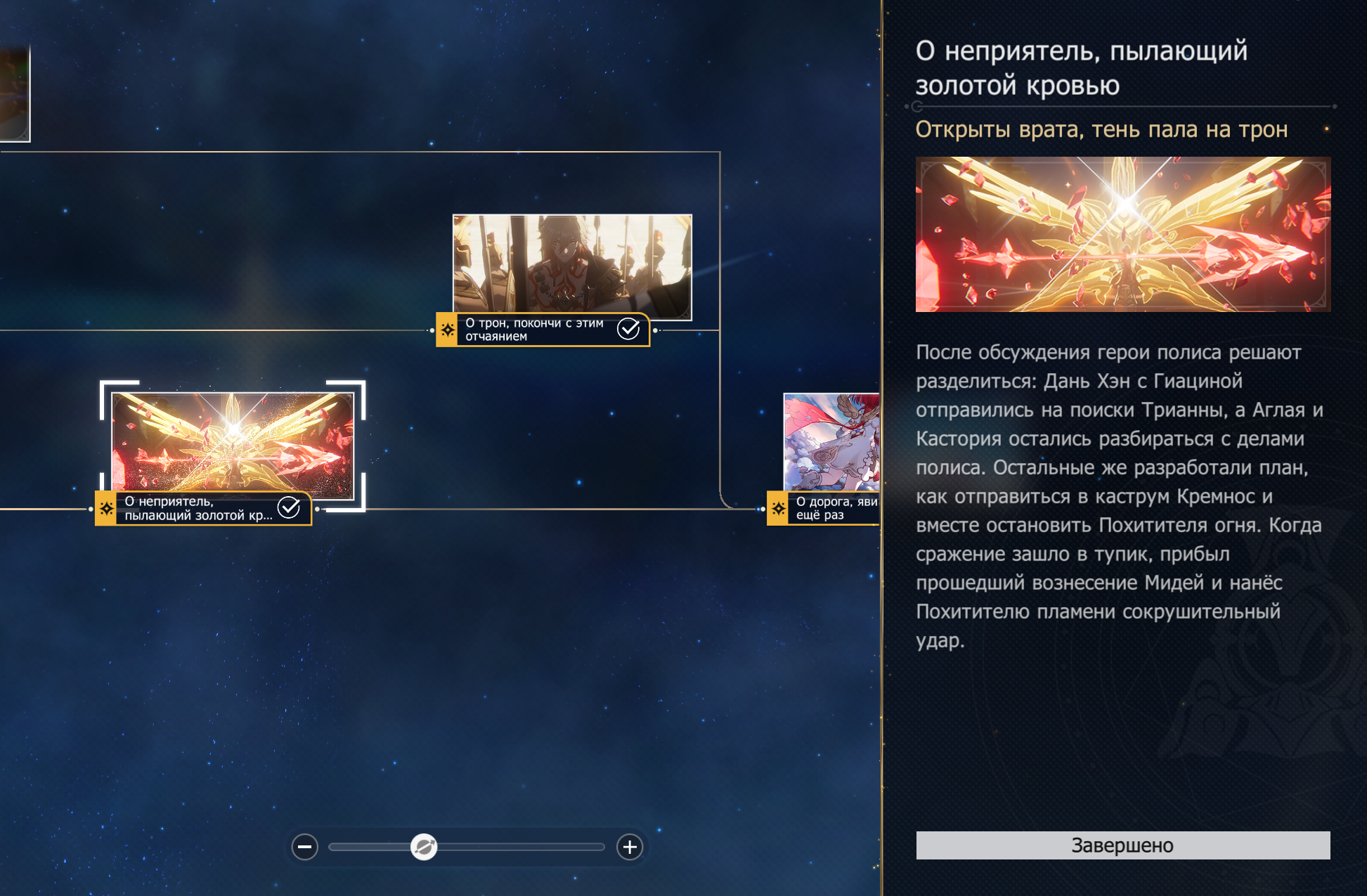This screenshot has width=1367, height=896.
Task: Click the panel title 'О неприятель, пылающий золотой кровью'
Action: pos(1081,68)
